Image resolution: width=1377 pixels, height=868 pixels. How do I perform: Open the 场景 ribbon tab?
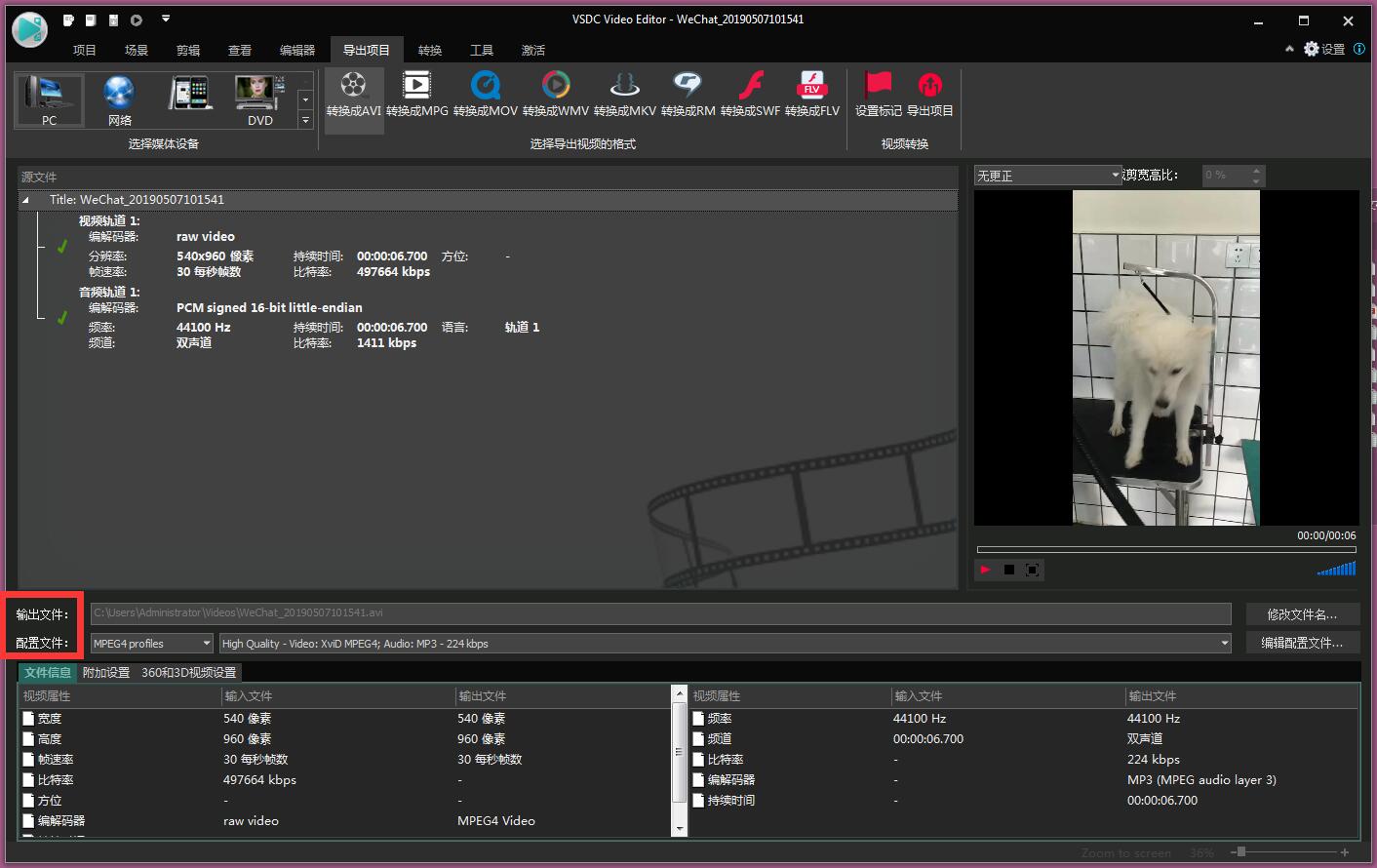tap(137, 51)
